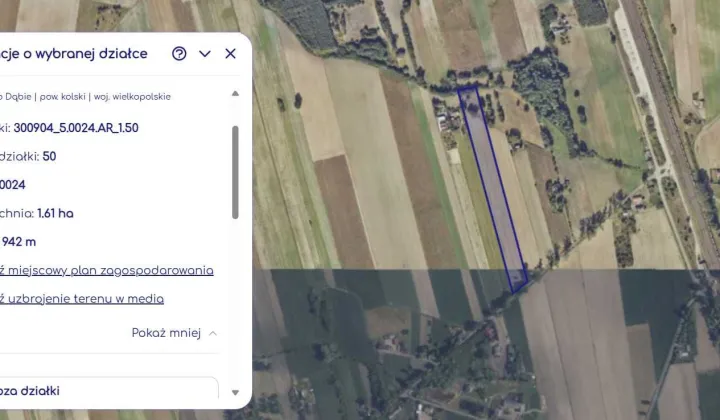
Task: Click the location text pow. kolski
Action: 62,97
